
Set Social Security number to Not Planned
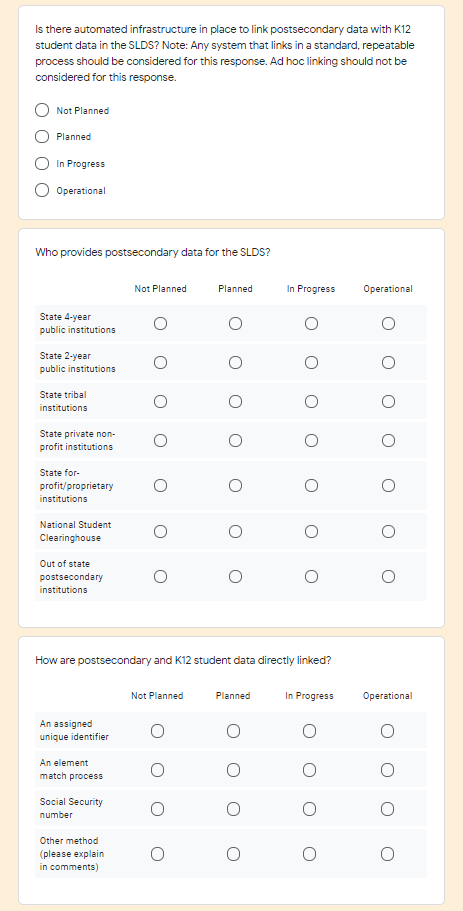click(x=157, y=809)
